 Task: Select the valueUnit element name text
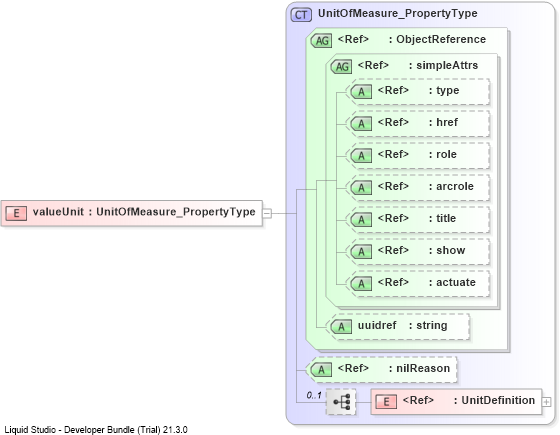click(x=58, y=212)
